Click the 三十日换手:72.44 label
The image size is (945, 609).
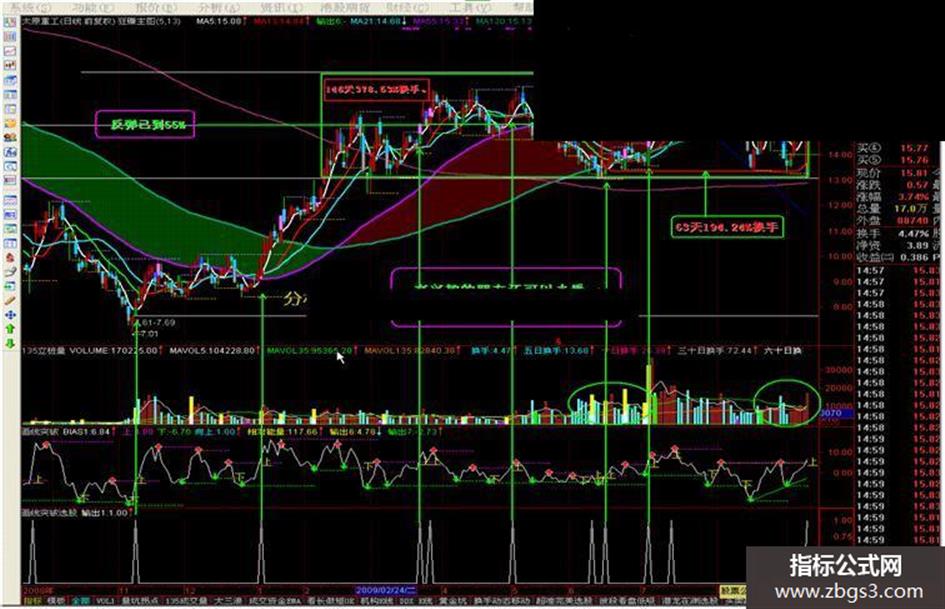[x=715, y=350]
